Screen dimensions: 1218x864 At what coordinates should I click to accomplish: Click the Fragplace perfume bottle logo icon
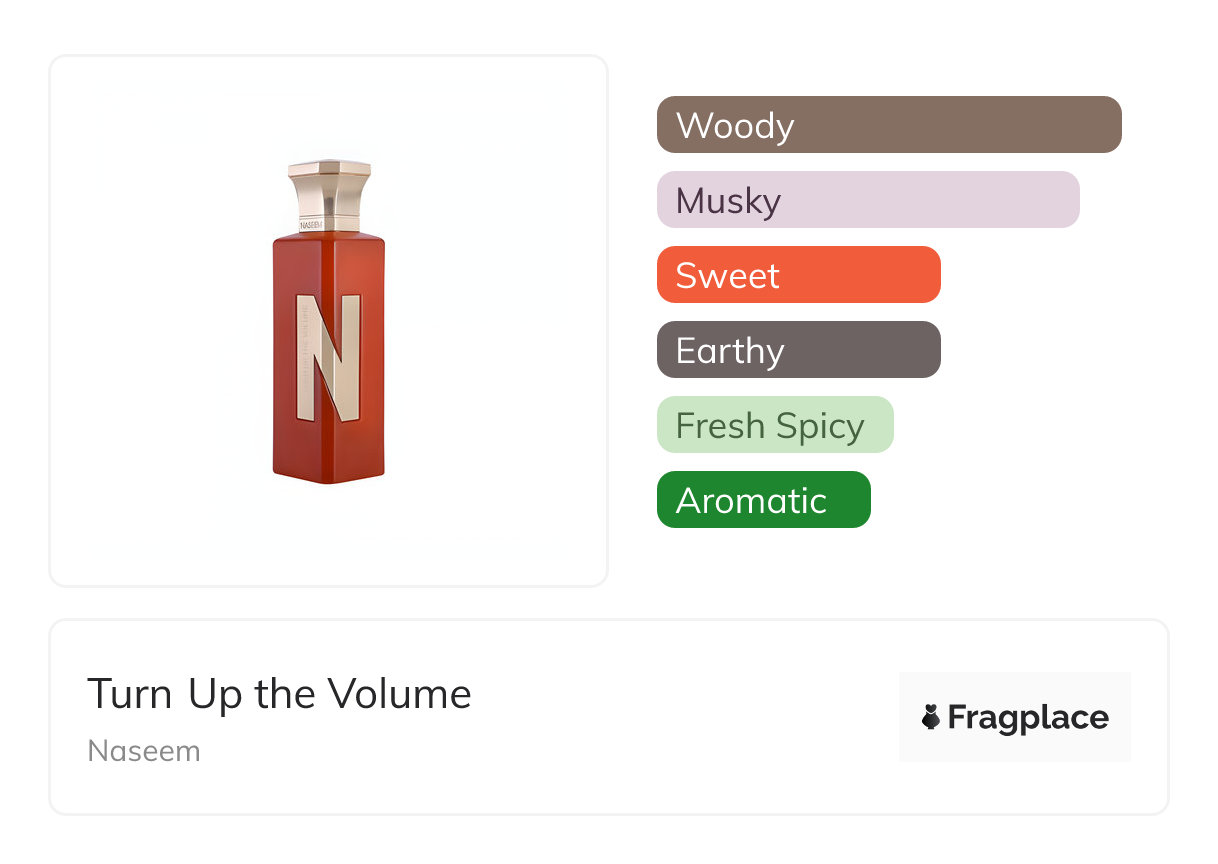pos(931,717)
